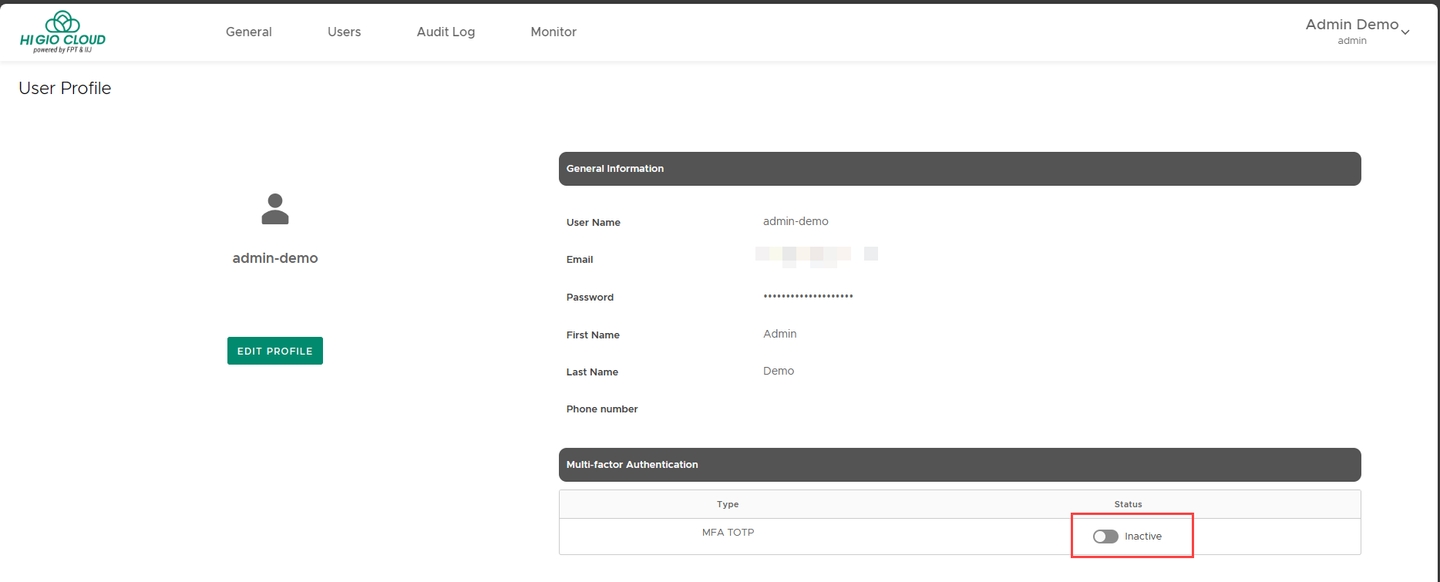Click the HI GIO CLOUD logo

(x=62, y=32)
